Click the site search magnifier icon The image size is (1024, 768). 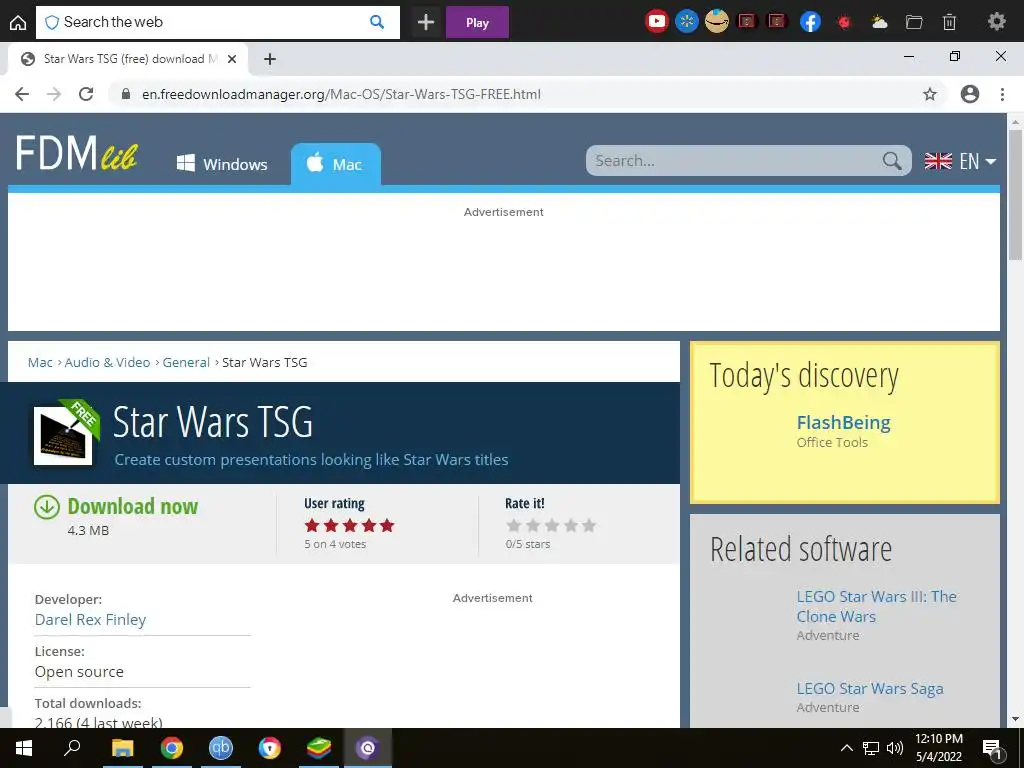tap(892, 161)
